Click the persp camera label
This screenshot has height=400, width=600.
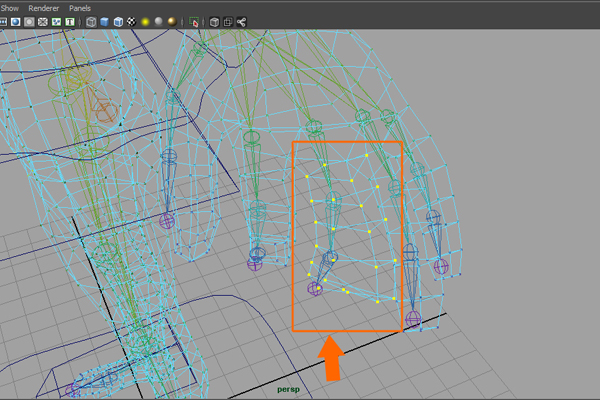(288, 389)
